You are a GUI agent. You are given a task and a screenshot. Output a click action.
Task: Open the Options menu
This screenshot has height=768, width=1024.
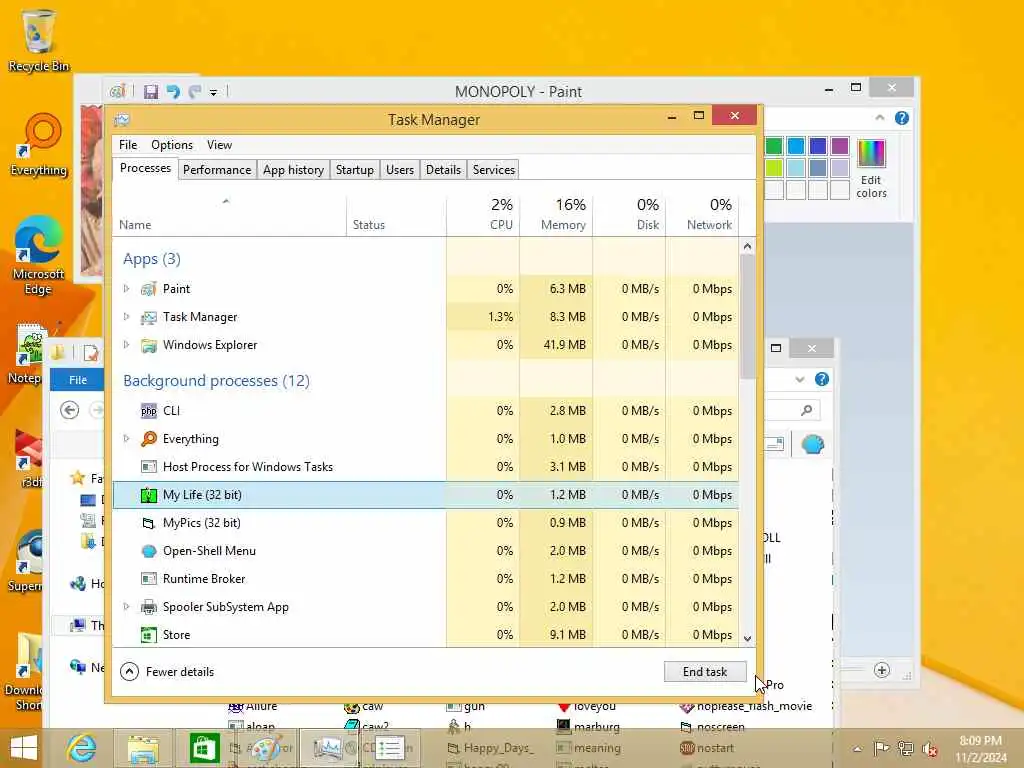(172, 145)
